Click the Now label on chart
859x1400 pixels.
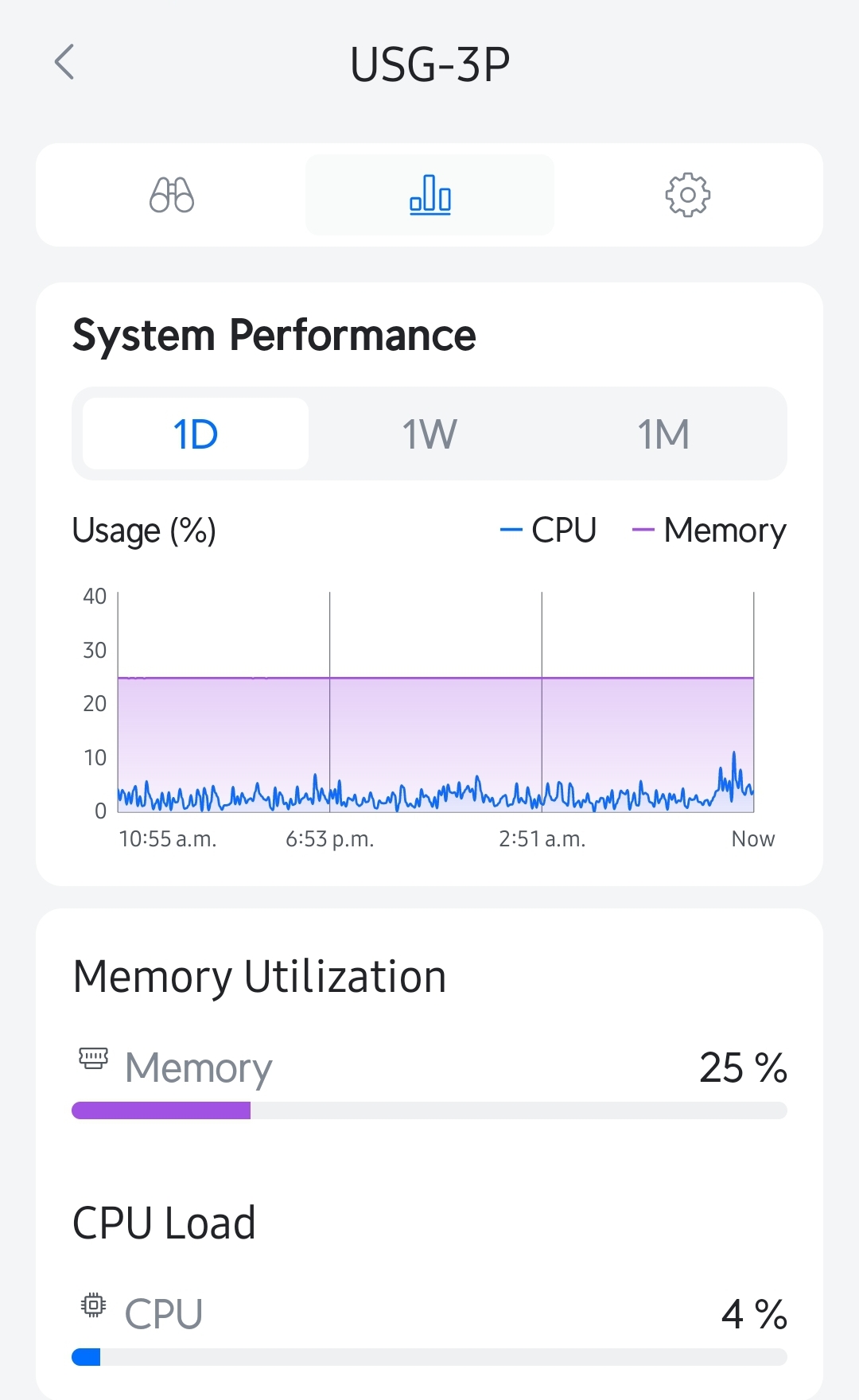[x=753, y=839]
